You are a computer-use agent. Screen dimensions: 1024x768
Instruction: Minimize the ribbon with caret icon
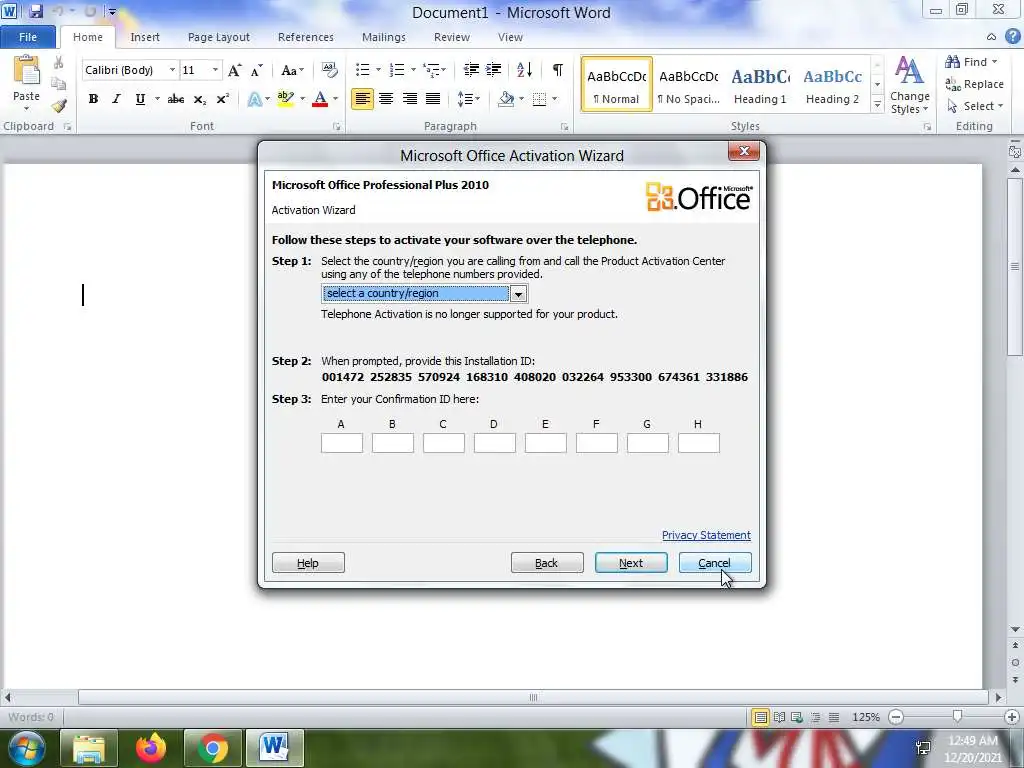[991, 37]
